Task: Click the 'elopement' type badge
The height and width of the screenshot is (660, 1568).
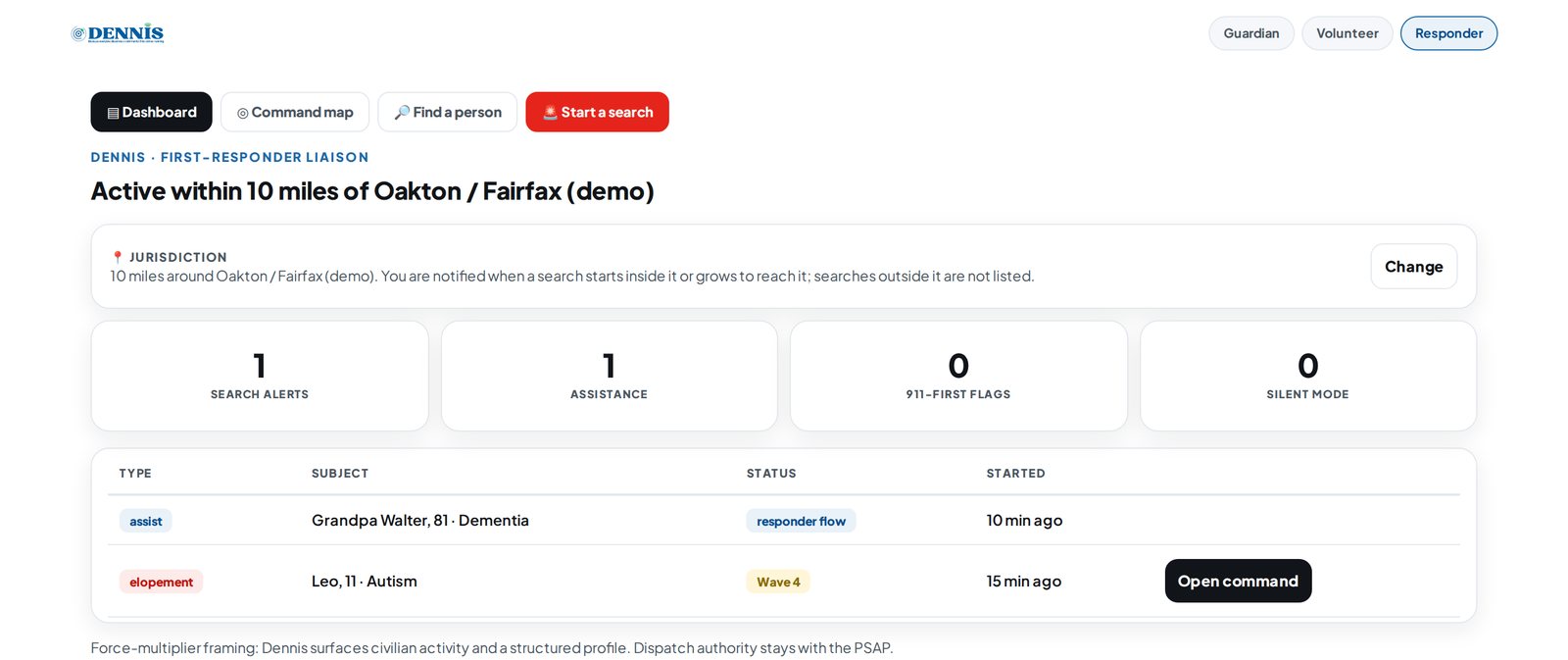Action: pos(162,582)
